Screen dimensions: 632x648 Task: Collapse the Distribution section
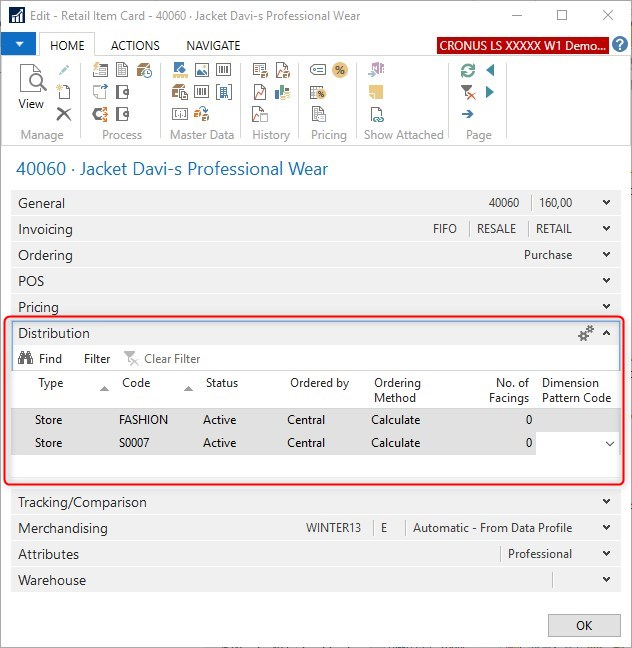pos(606,334)
